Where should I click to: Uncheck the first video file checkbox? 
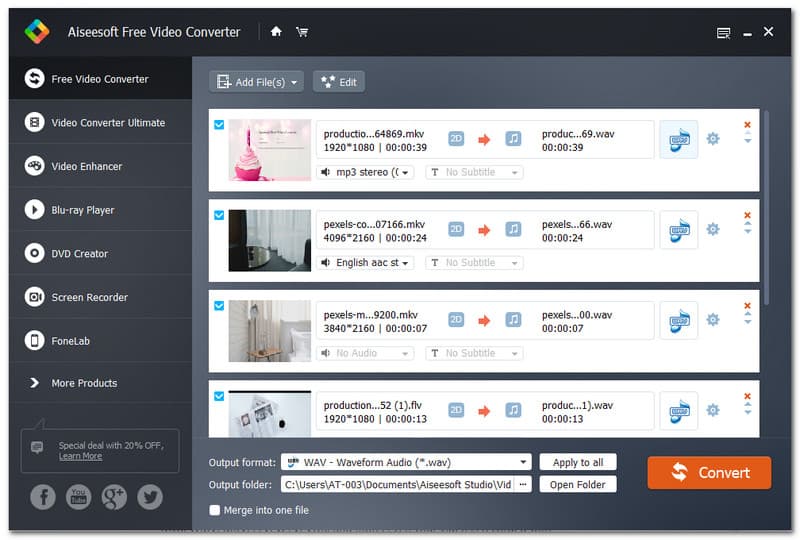(x=219, y=125)
